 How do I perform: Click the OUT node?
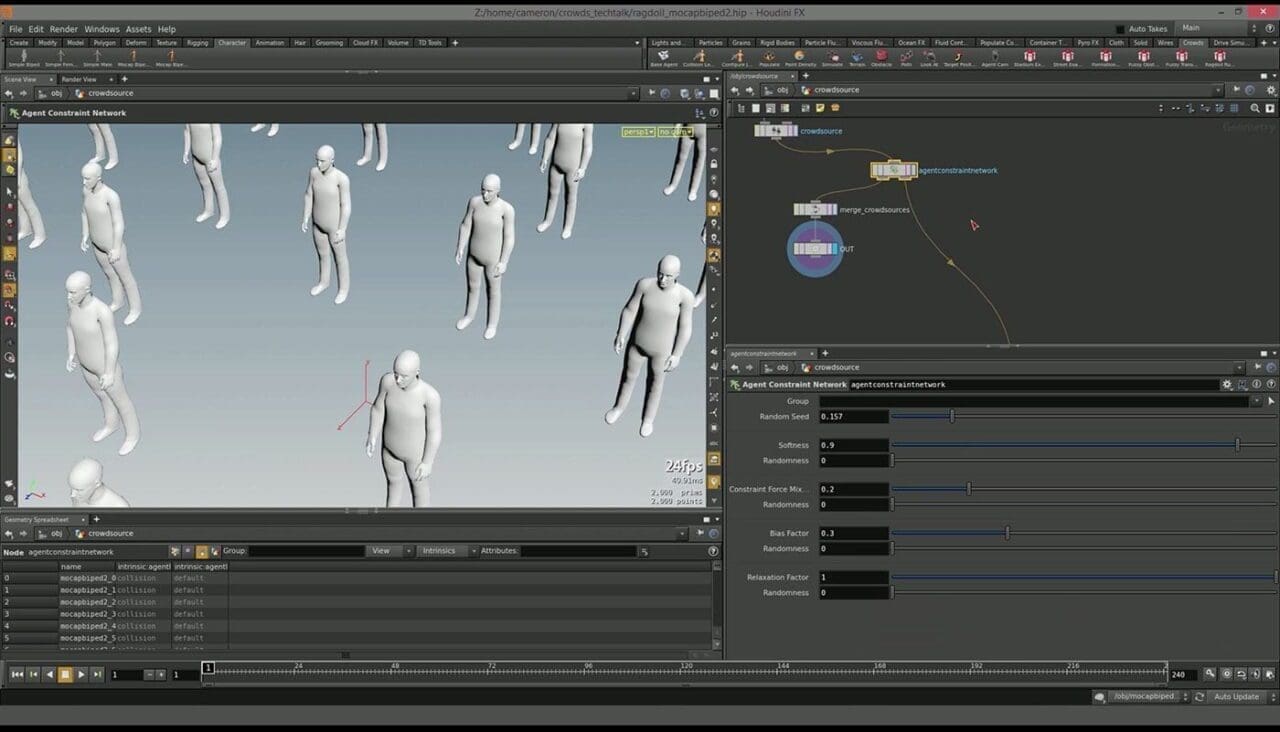pos(814,248)
